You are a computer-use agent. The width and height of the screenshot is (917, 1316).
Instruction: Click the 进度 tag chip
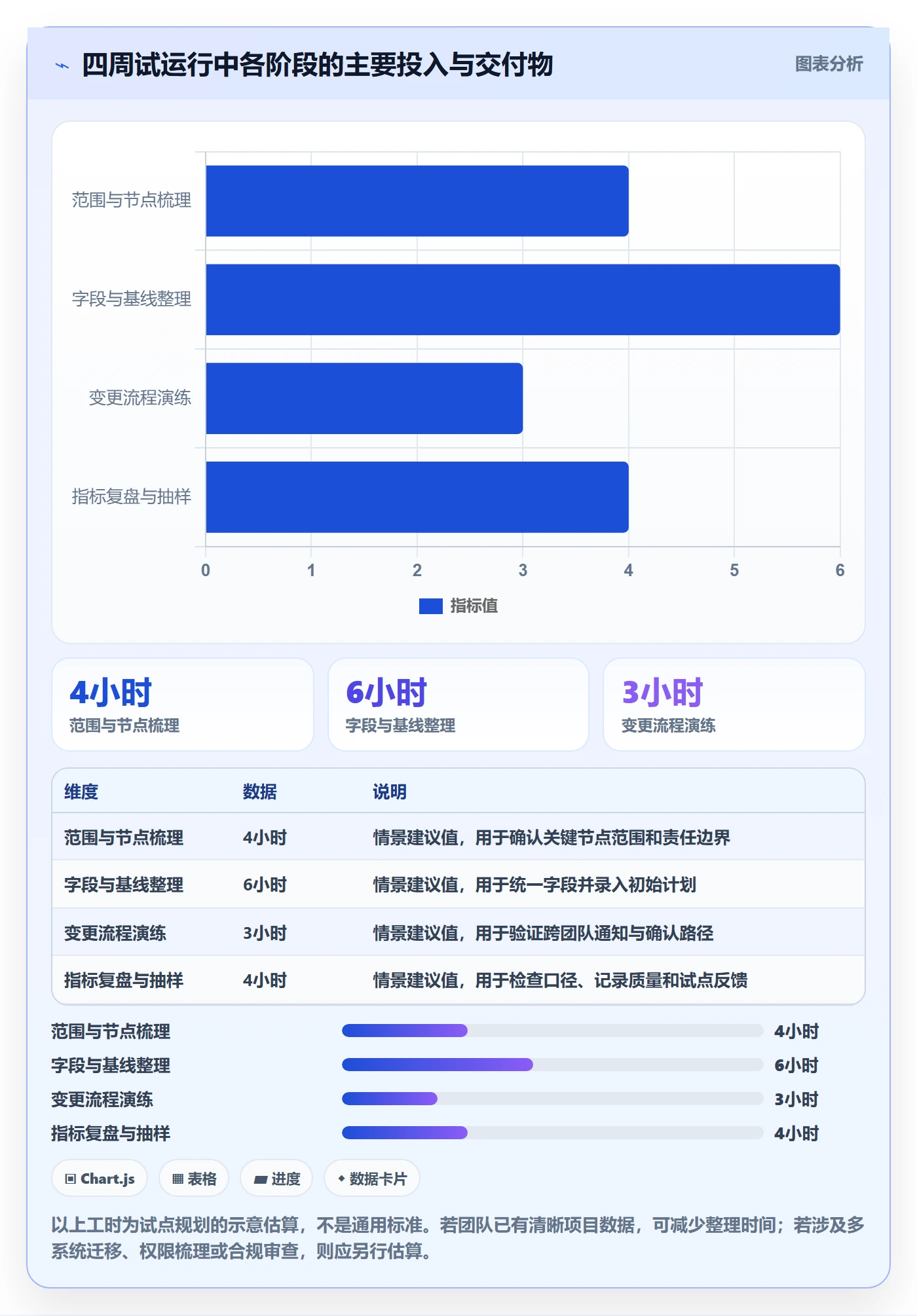tap(276, 1179)
